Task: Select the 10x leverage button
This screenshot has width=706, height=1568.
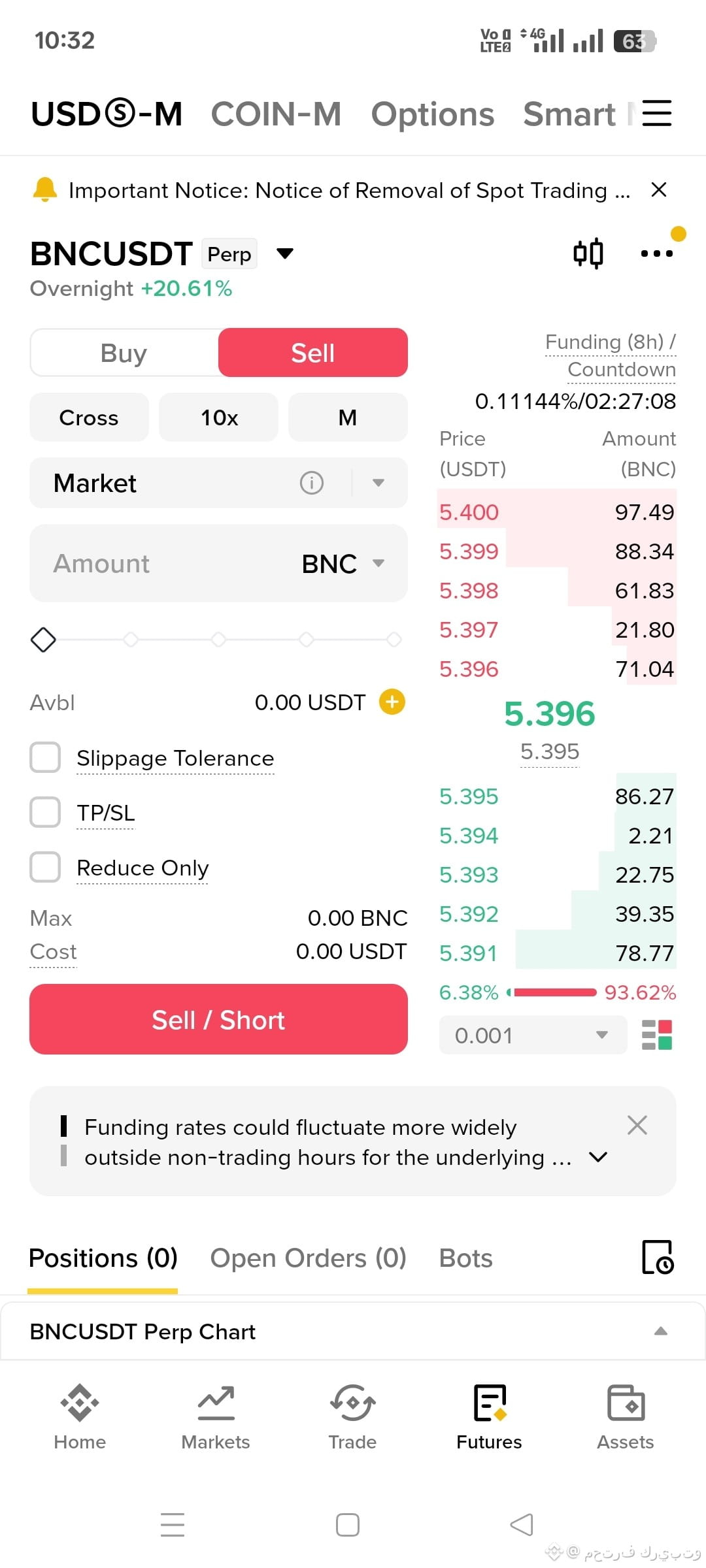Action: 219,417
